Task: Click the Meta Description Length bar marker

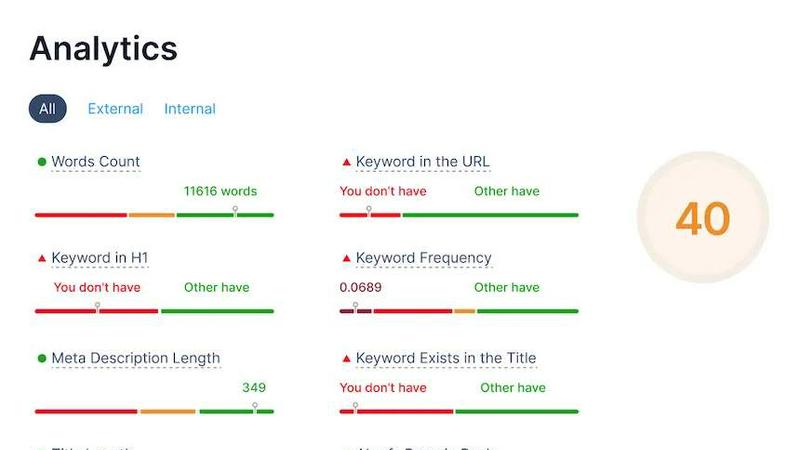Action: [x=255, y=408]
